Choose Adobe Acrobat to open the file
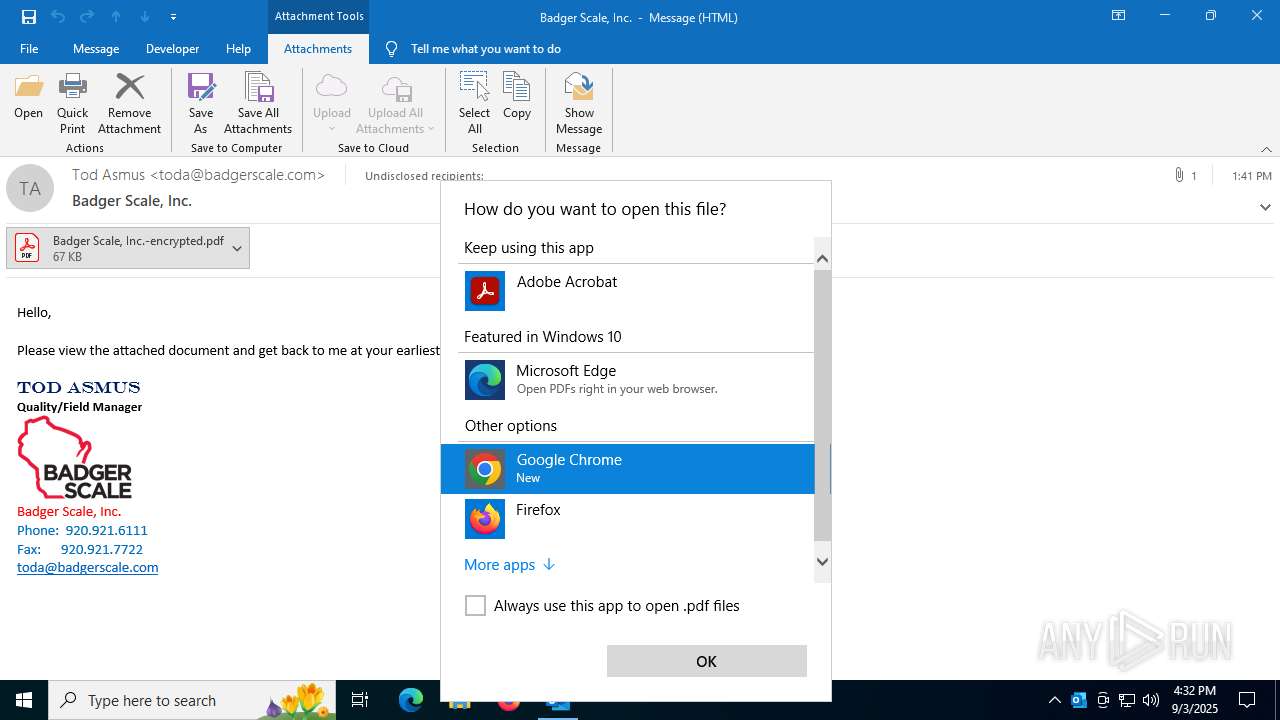Viewport: 1280px width, 720px height. [x=628, y=291]
